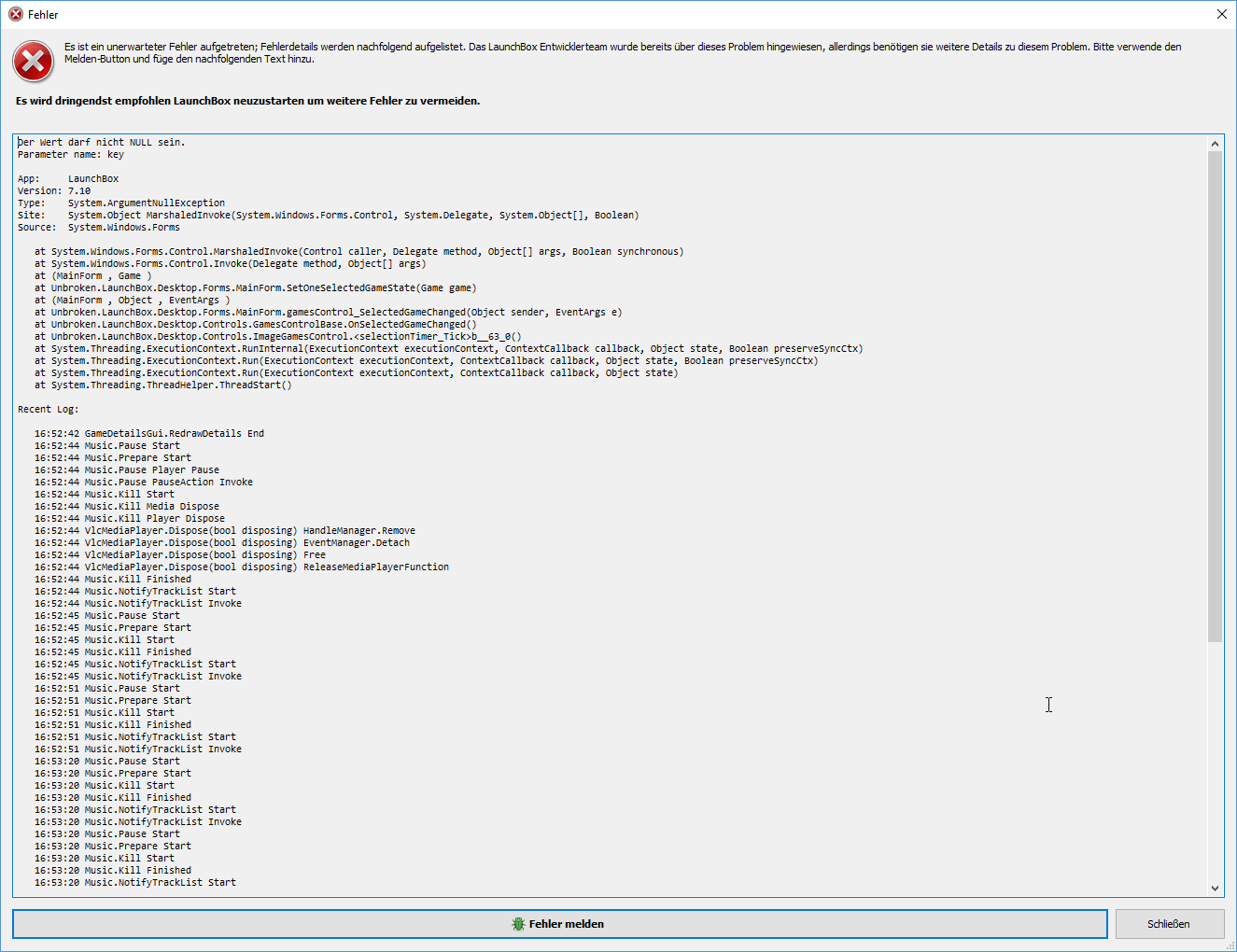Click the 'Music.Pause Player Pause' log entry
Viewport: 1237px width, 952px height.
127,470
